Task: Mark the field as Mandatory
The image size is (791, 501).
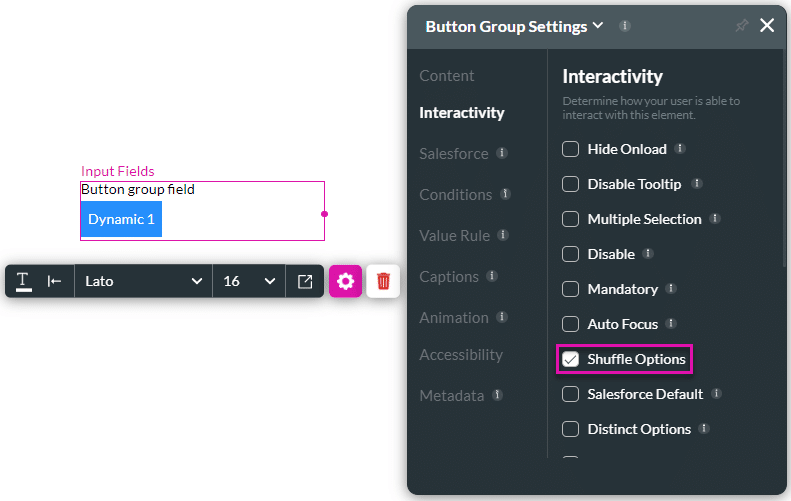Action: (x=571, y=289)
